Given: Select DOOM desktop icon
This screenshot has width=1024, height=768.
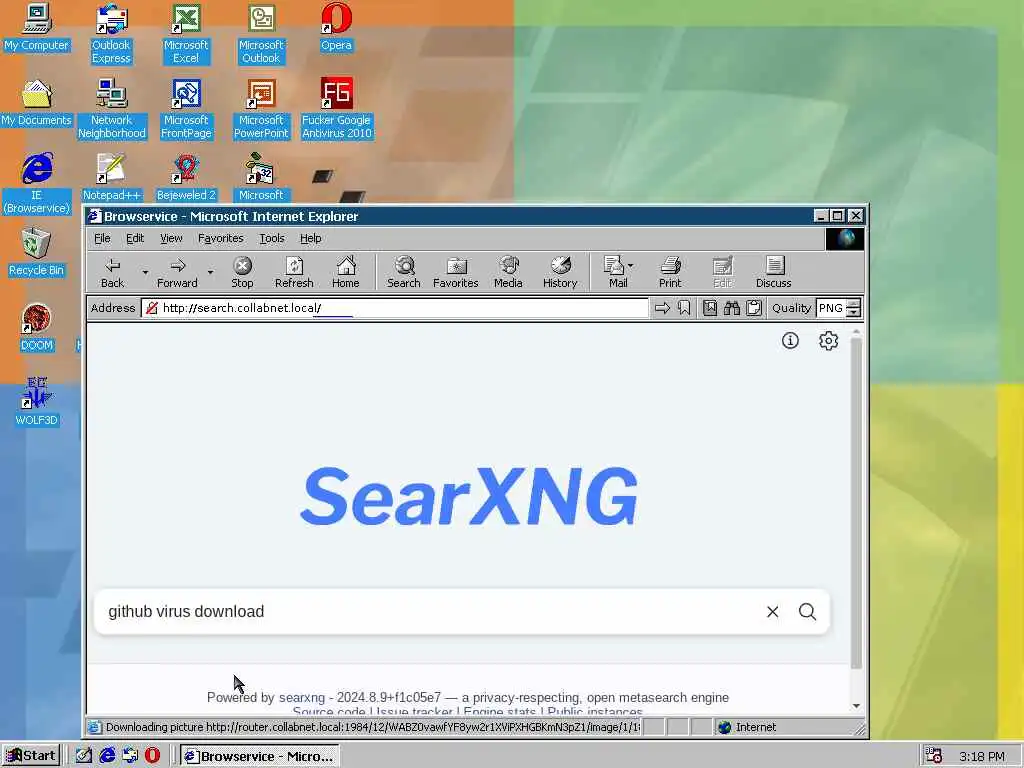Looking at the screenshot, I should point(36,328).
